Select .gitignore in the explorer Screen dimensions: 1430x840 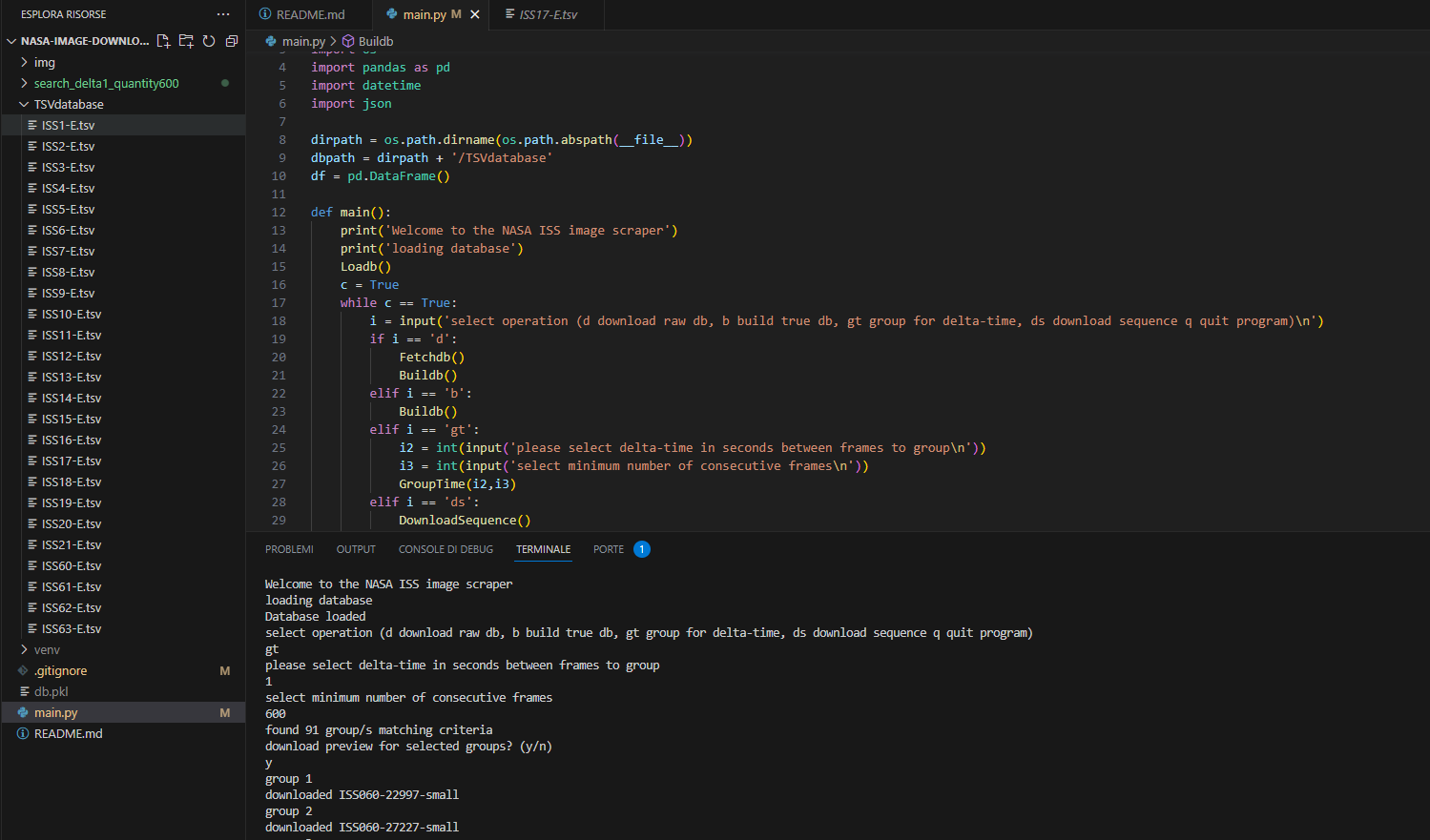pos(60,670)
